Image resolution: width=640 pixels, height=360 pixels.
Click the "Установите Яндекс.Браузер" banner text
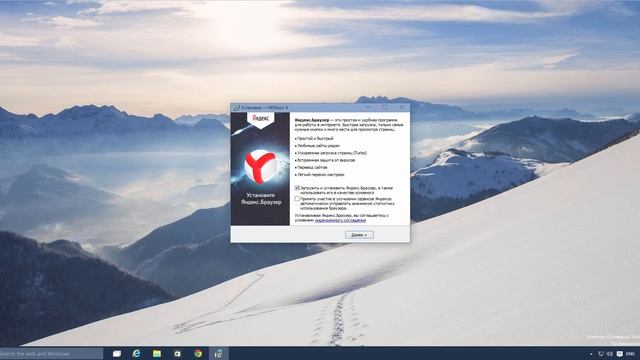click(x=261, y=199)
